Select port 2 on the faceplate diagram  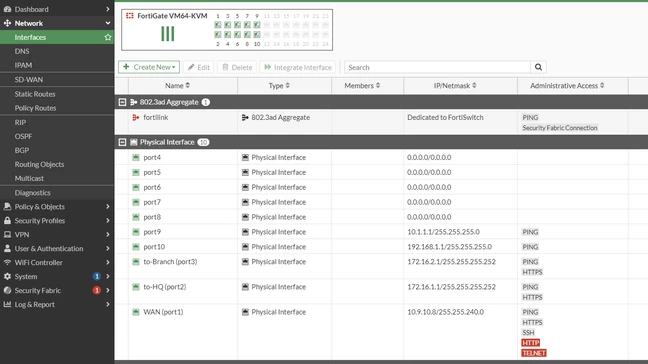[218, 35]
